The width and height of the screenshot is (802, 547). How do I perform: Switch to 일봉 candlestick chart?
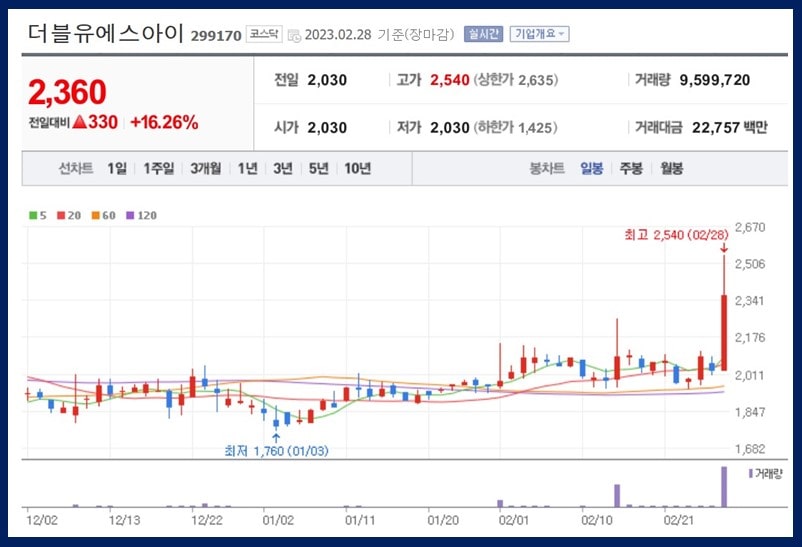[x=592, y=168]
